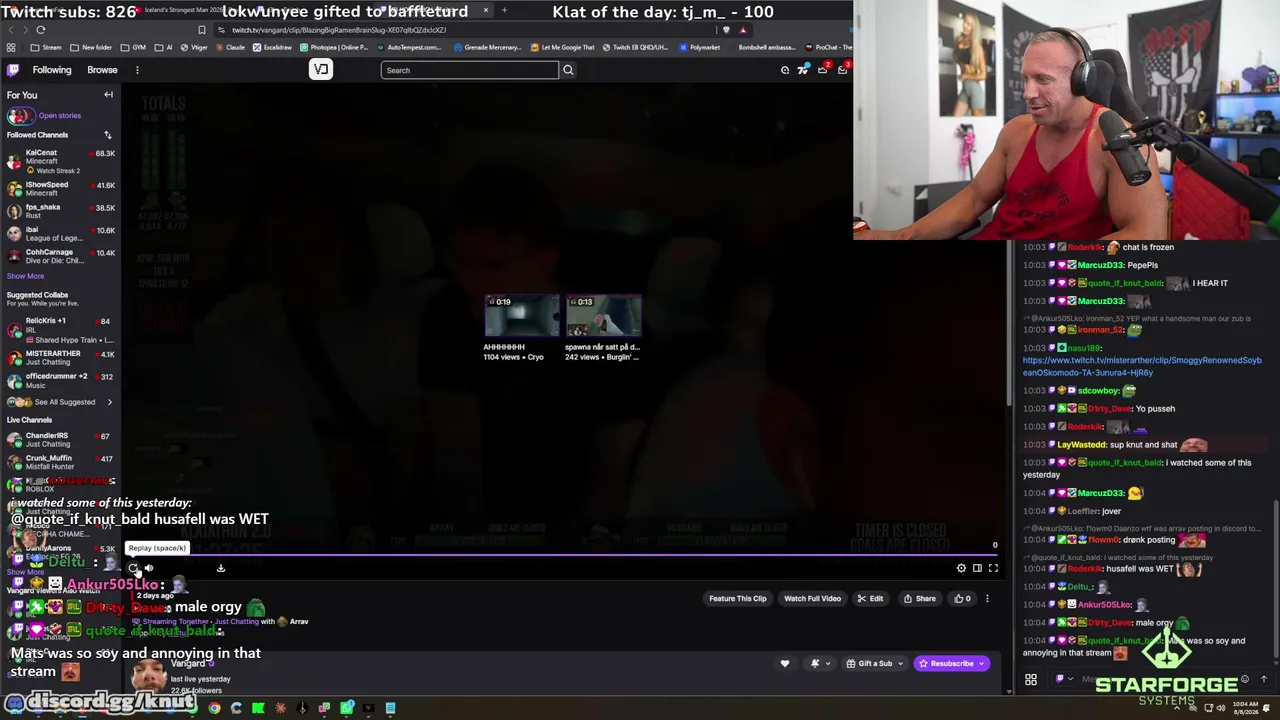
Task: Open the Stream bookmarks folder
Action: click(x=46, y=47)
